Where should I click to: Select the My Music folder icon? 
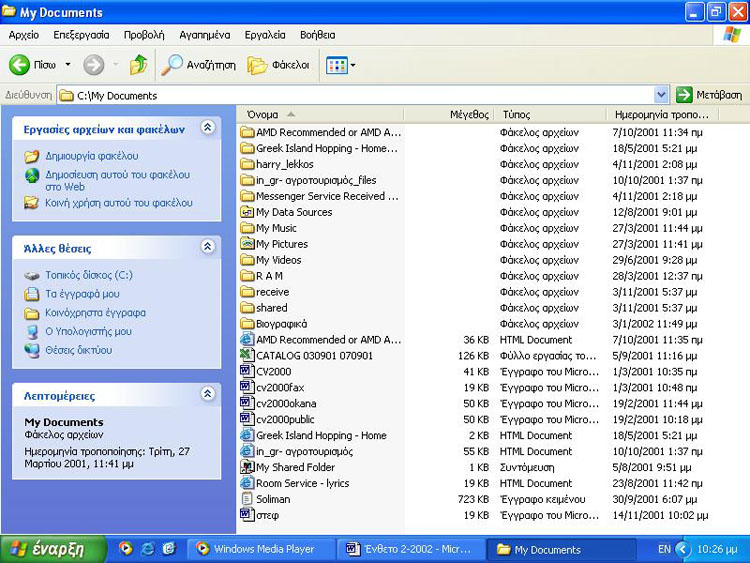[x=247, y=228]
